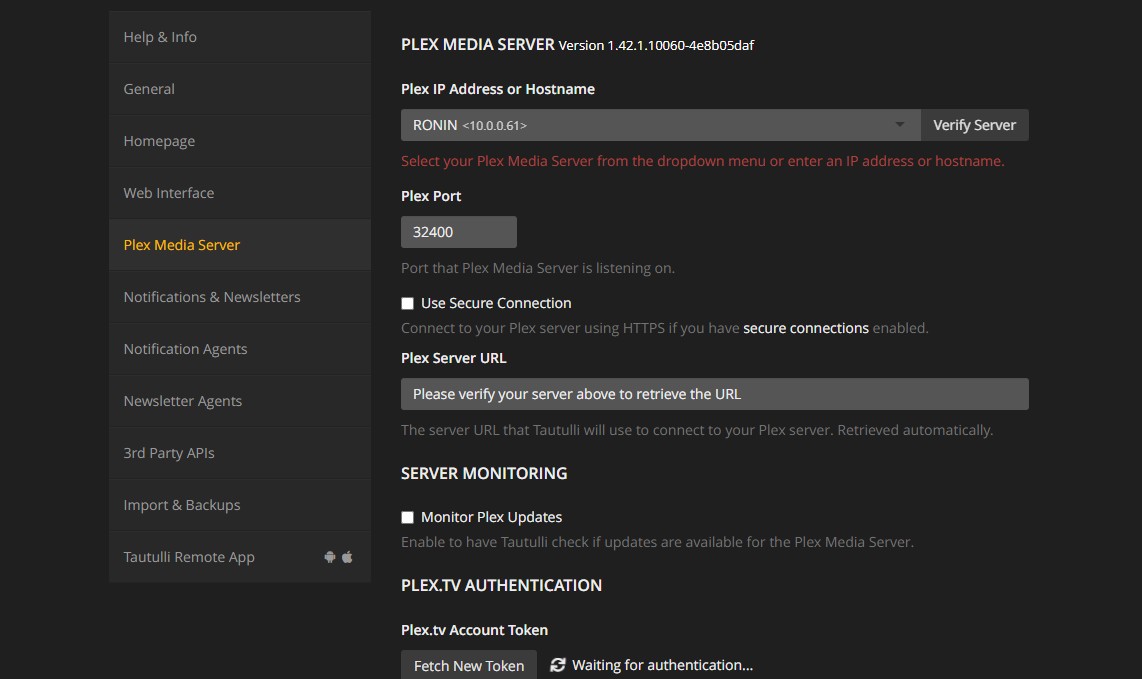Click the Waiting for authentication status text
This screenshot has height=679, width=1142.
click(662, 665)
